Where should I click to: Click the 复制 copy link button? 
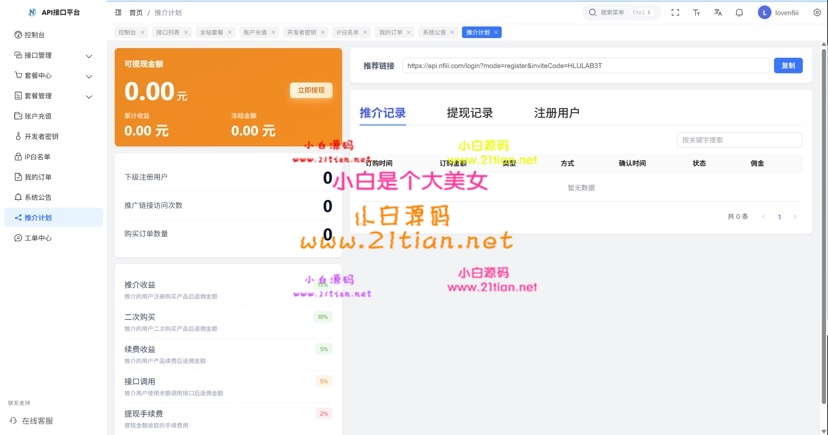click(x=787, y=66)
